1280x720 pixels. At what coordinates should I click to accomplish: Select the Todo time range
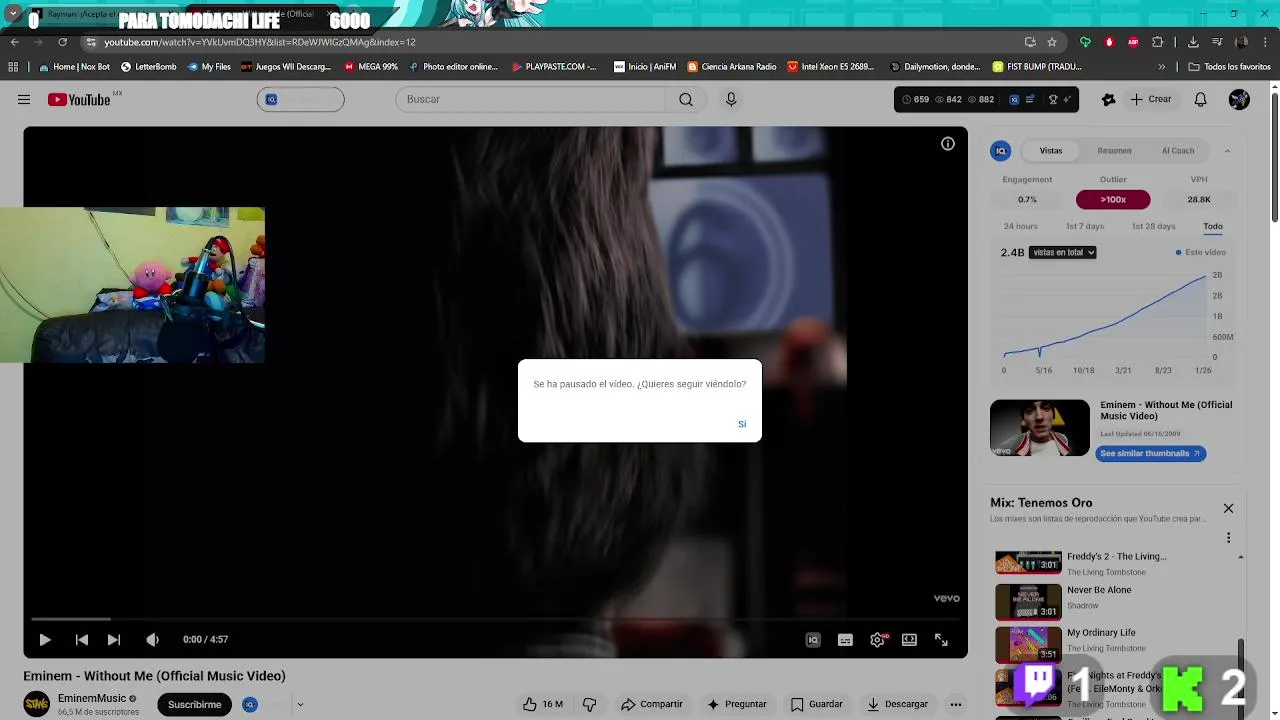click(1213, 226)
